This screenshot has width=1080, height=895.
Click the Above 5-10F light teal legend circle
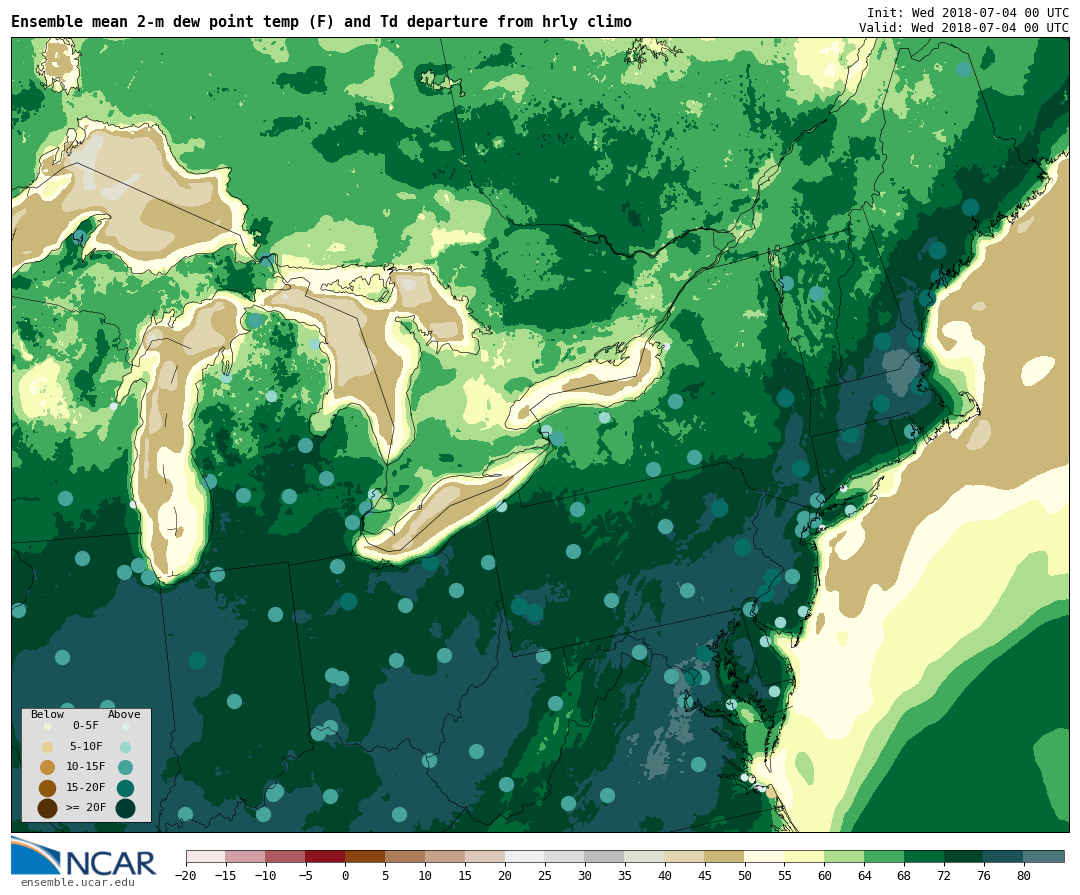(125, 747)
